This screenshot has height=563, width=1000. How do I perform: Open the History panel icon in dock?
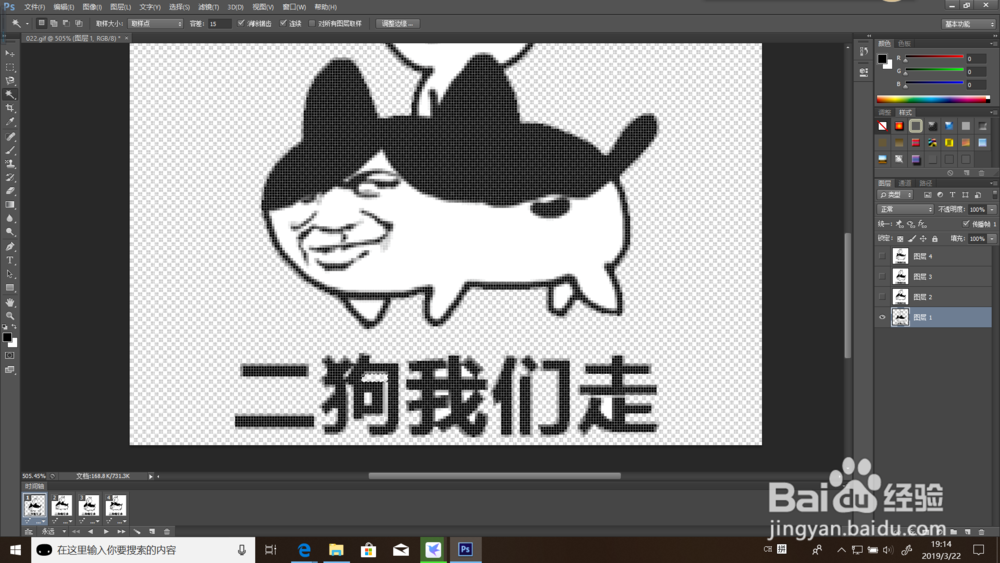(864, 52)
